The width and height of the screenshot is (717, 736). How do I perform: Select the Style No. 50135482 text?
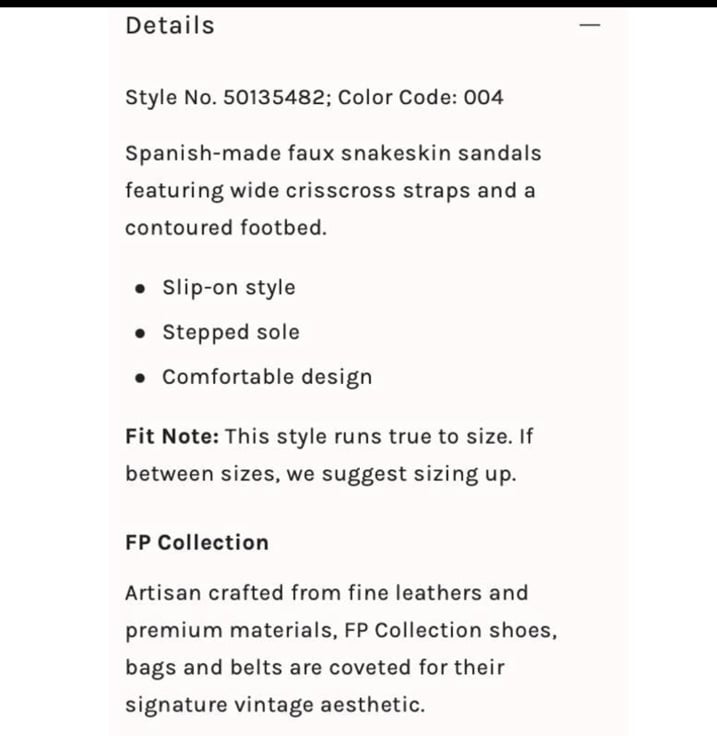(225, 97)
